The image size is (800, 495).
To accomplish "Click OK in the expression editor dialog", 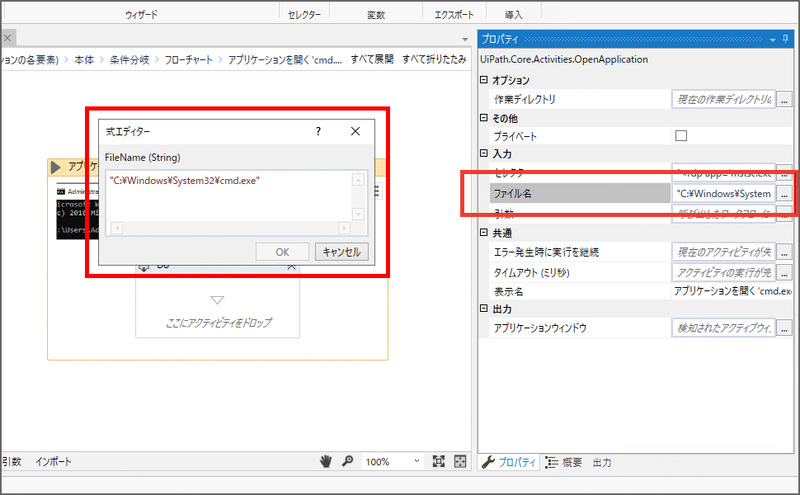I will (x=282, y=252).
